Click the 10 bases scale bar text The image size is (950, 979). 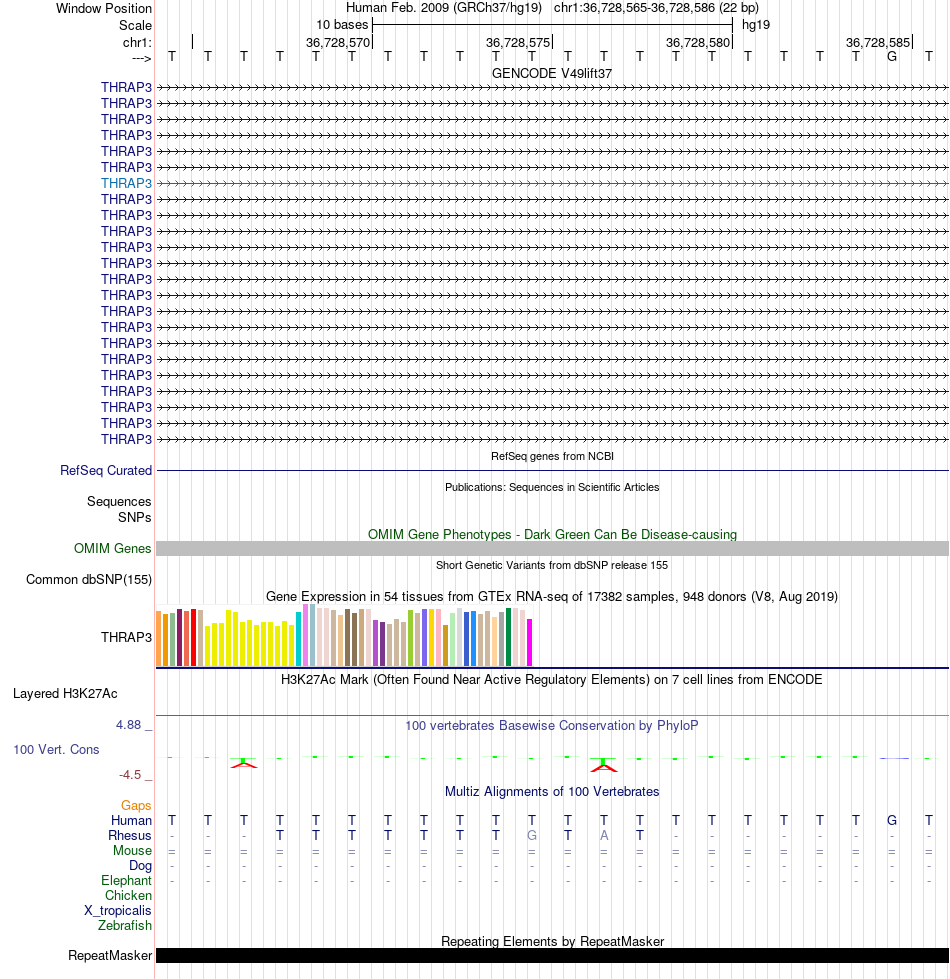click(x=342, y=25)
